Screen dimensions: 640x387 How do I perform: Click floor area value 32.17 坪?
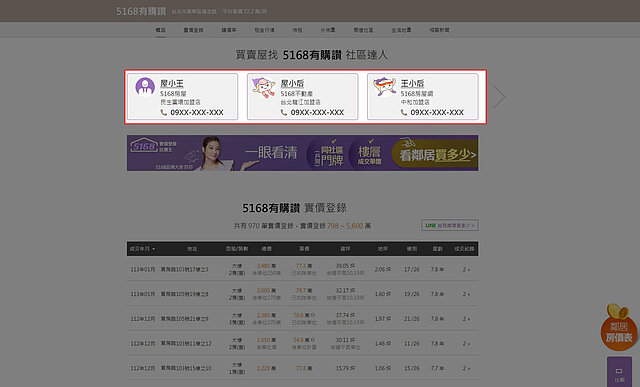345,290
